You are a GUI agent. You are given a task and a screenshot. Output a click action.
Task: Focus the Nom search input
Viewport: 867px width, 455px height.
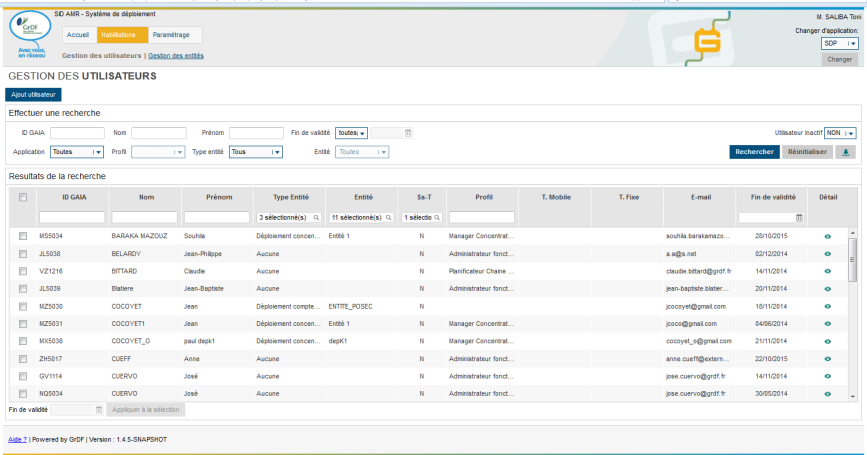pyautogui.click(x=159, y=133)
